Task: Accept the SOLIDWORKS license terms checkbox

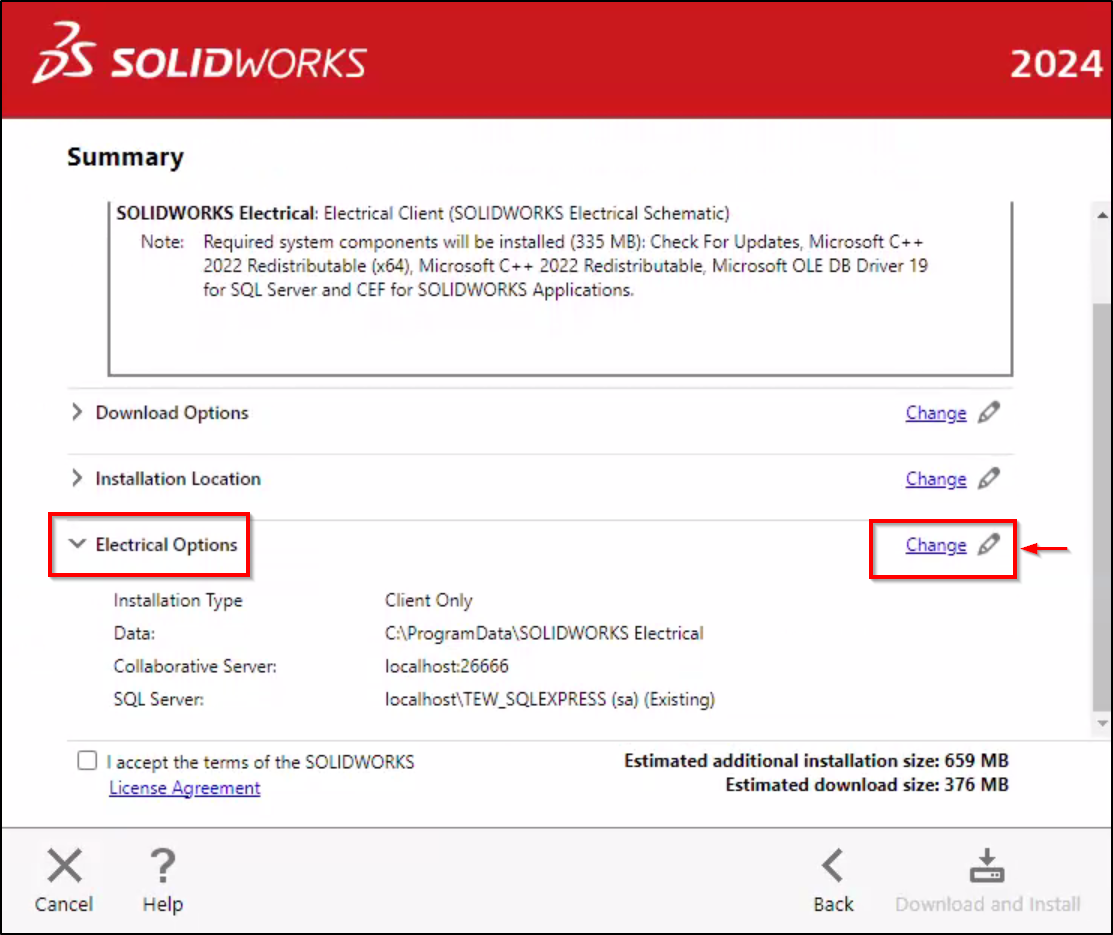Action: pos(87,760)
